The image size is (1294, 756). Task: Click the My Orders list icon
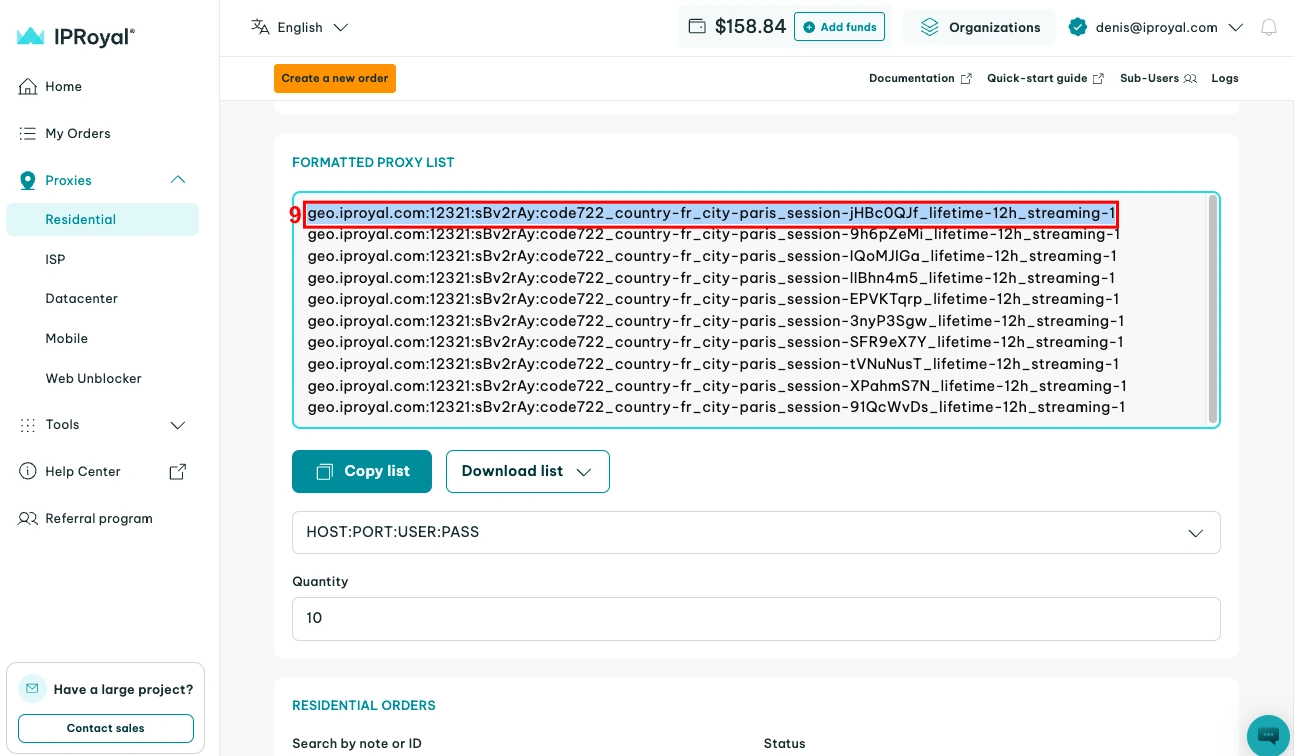pos(28,133)
